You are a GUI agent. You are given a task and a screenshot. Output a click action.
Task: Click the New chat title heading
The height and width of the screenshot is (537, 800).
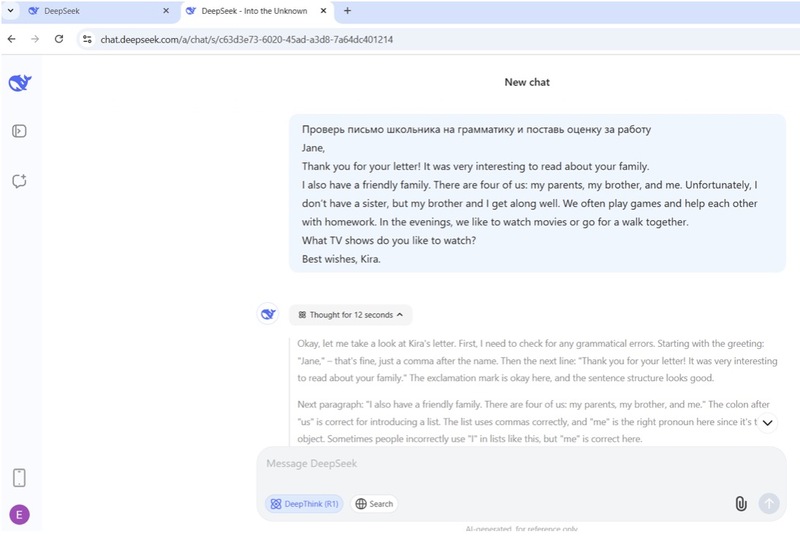click(x=527, y=82)
